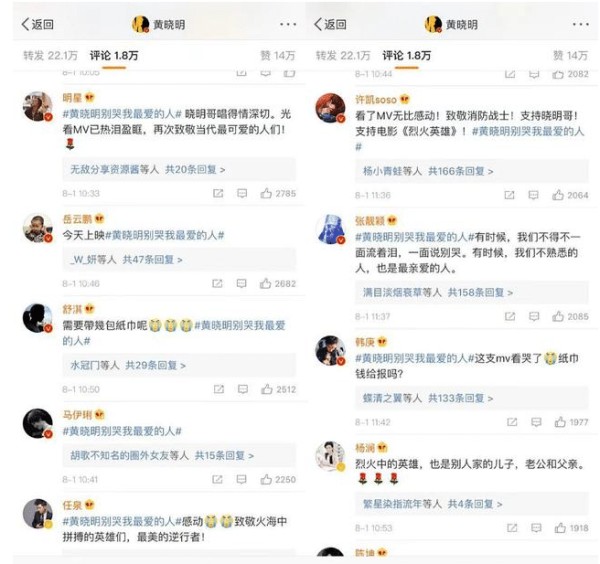Select 赞 14万 tab on right screen

(x=570, y=55)
